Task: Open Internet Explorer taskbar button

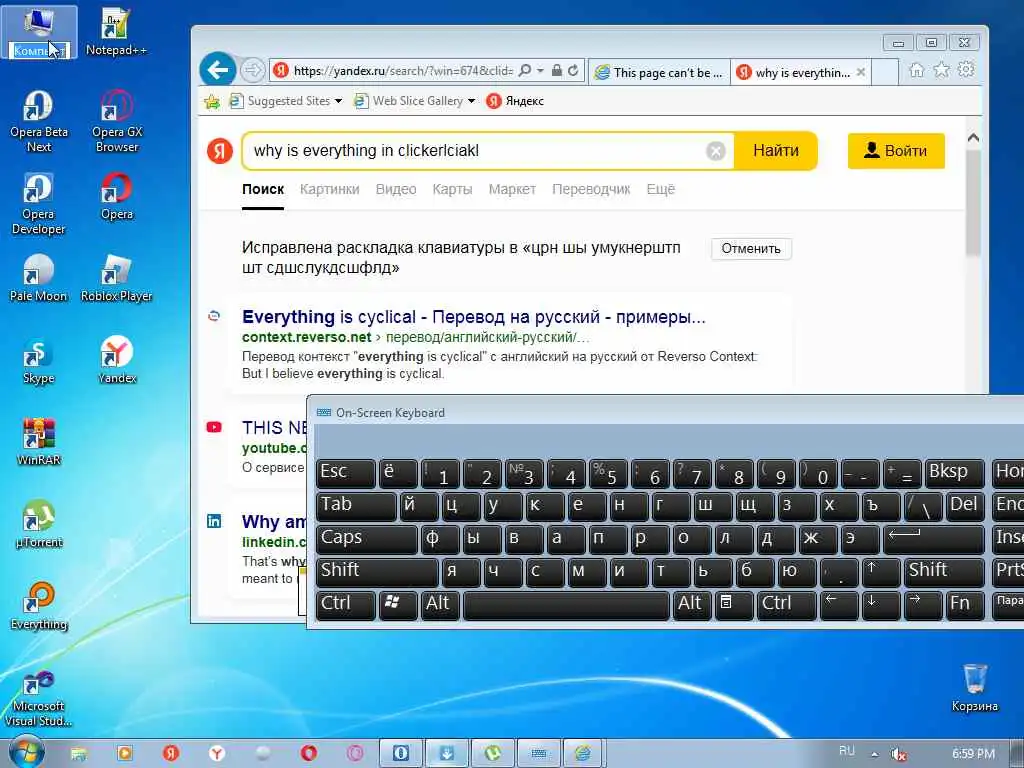Action: 582,753
